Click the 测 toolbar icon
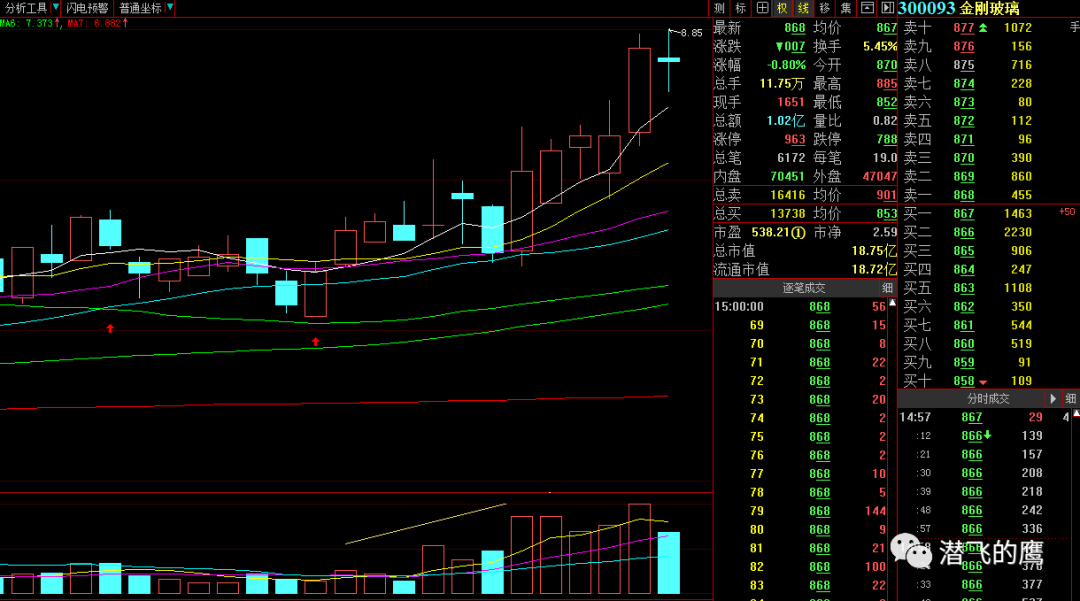 [720, 8]
